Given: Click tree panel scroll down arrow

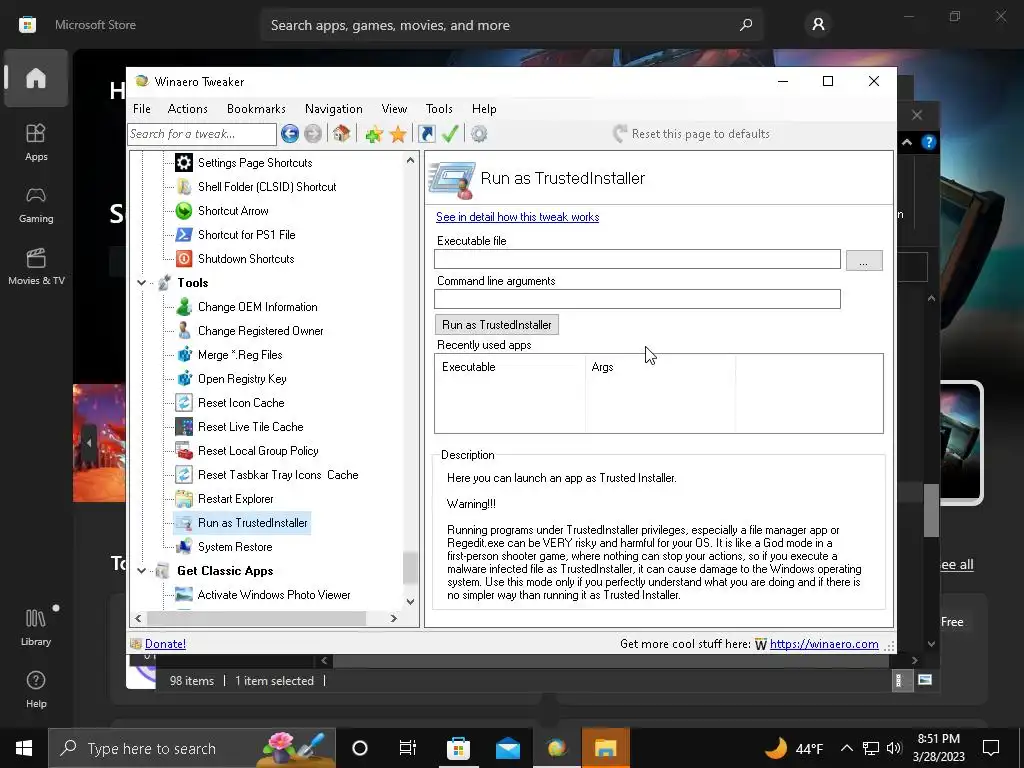Looking at the screenshot, I should pos(410,601).
